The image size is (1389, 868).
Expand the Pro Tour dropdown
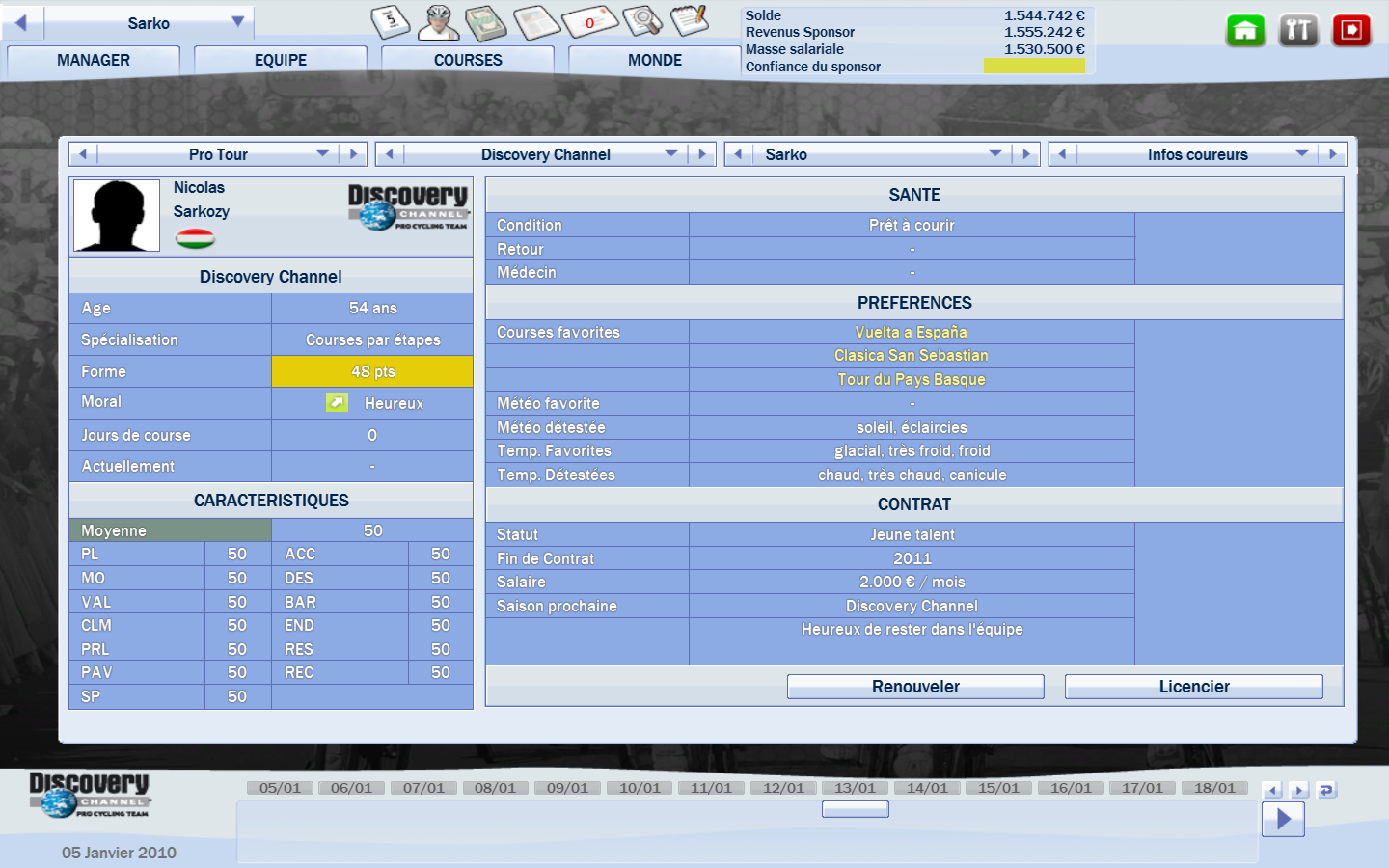pyautogui.click(x=322, y=154)
